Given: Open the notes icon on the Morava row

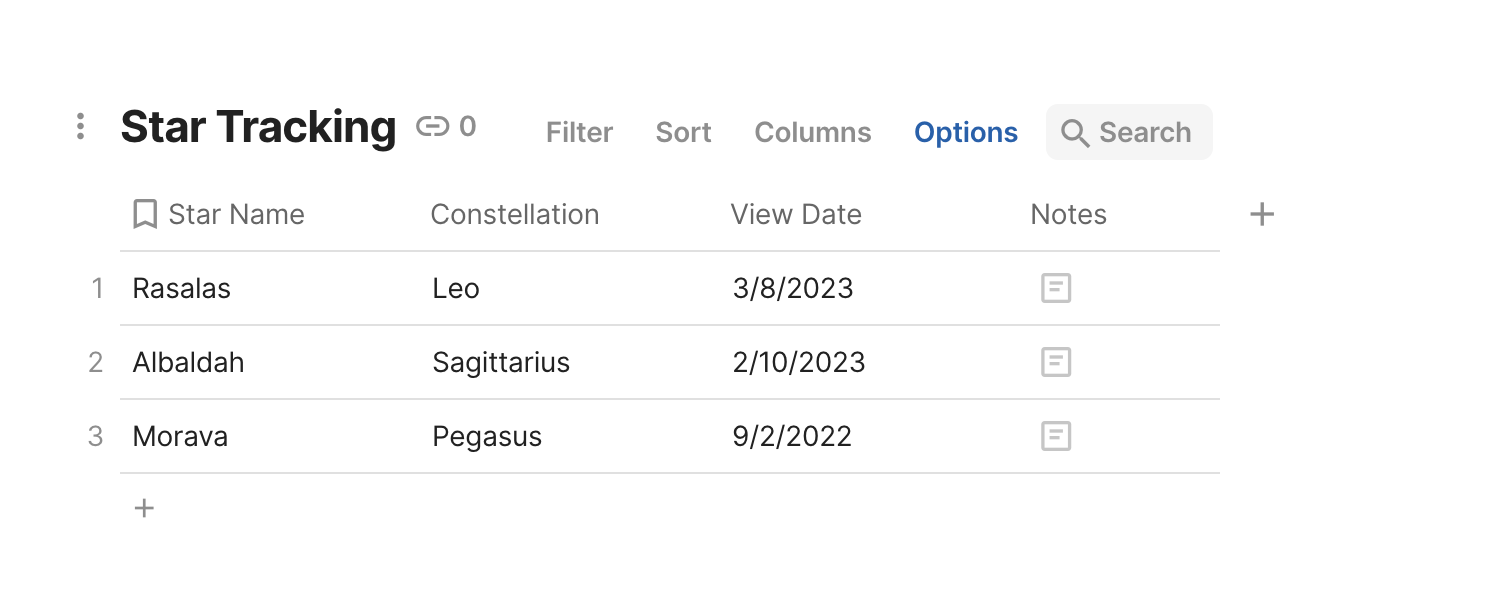Looking at the screenshot, I should pos(1056,436).
